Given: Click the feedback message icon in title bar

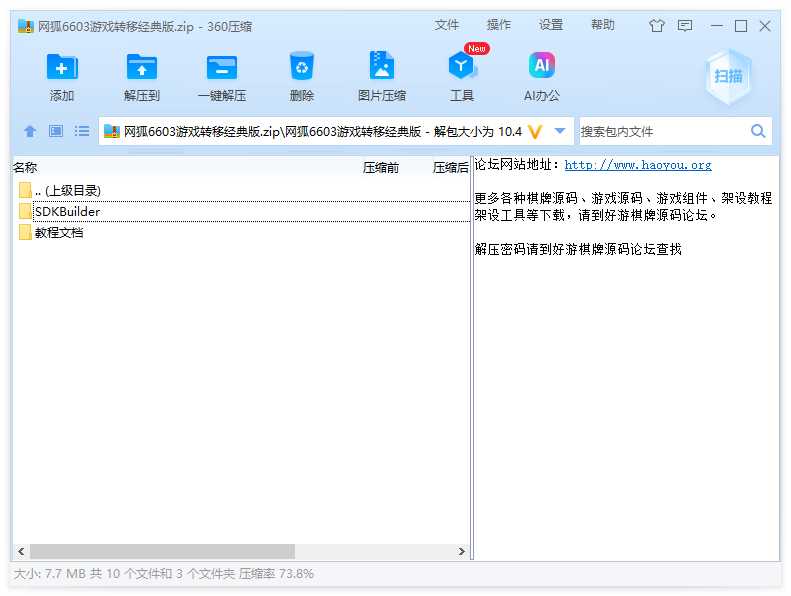Looking at the screenshot, I should [685, 25].
